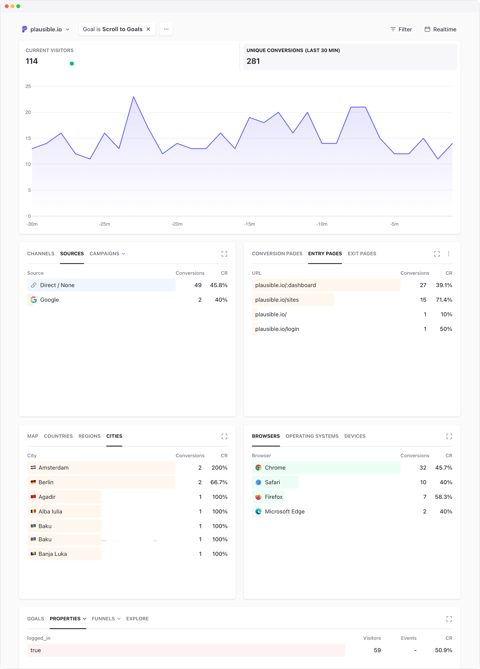Click the flag icon beside Agadir
The height and width of the screenshot is (669, 480).
[x=33, y=497]
